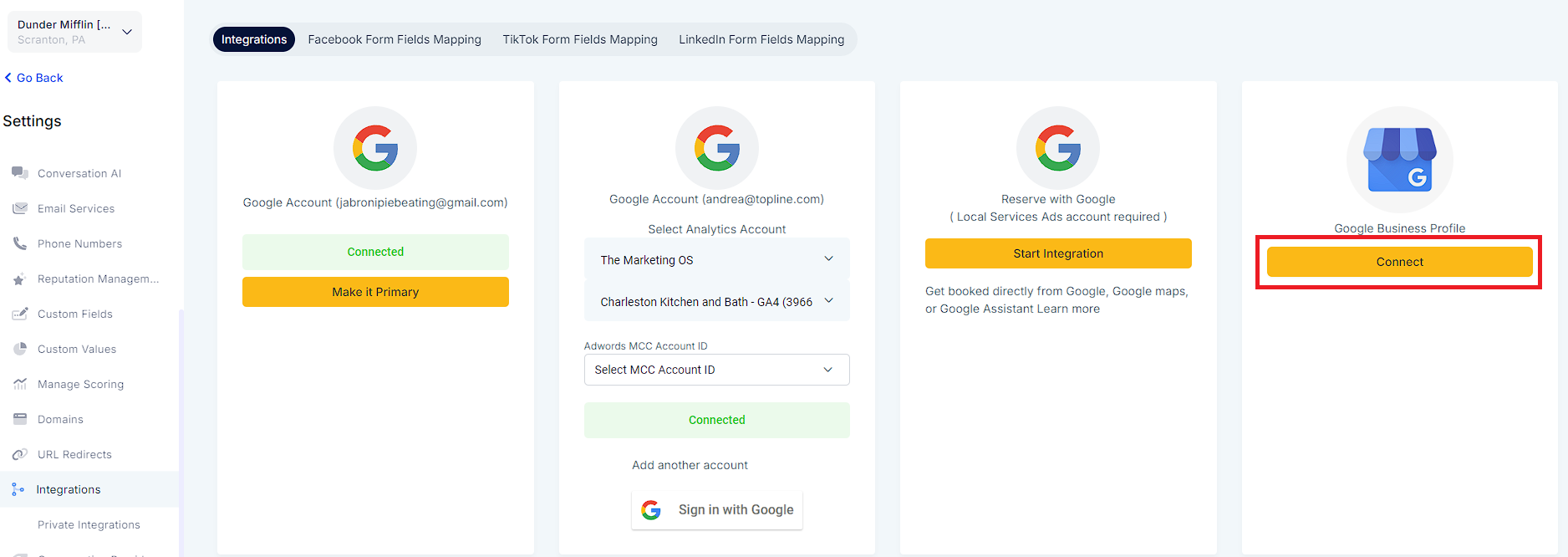Switch to the Integrations tab
The width and height of the screenshot is (1568, 557).
click(x=254, y=39)
